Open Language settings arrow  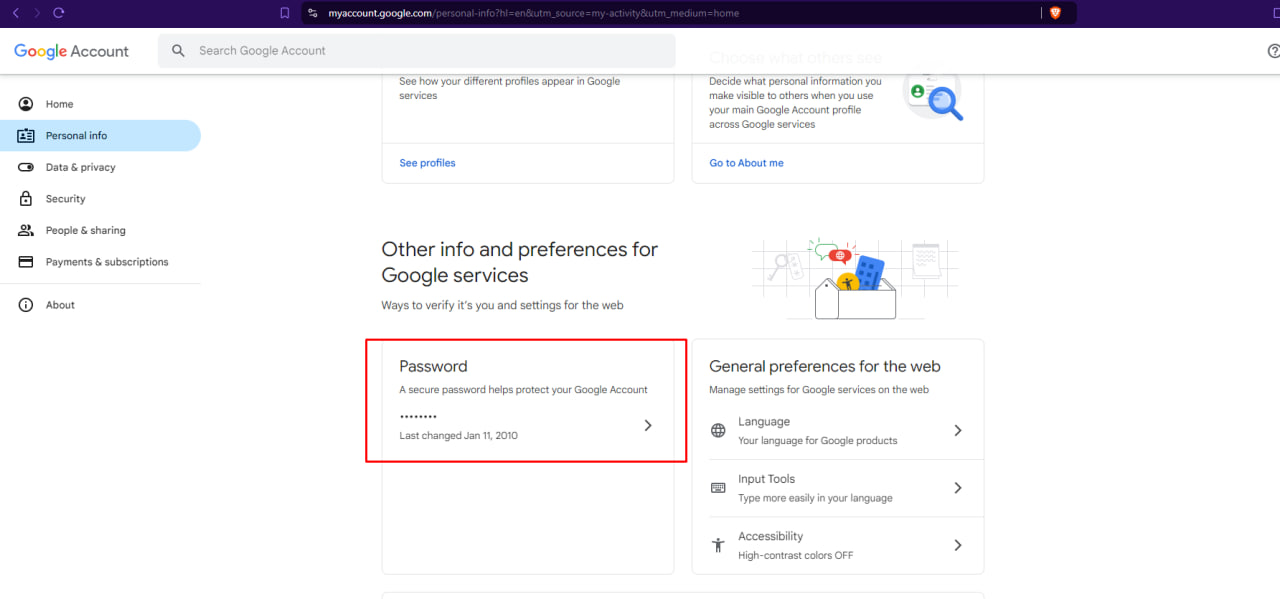(x=958, y=430)
